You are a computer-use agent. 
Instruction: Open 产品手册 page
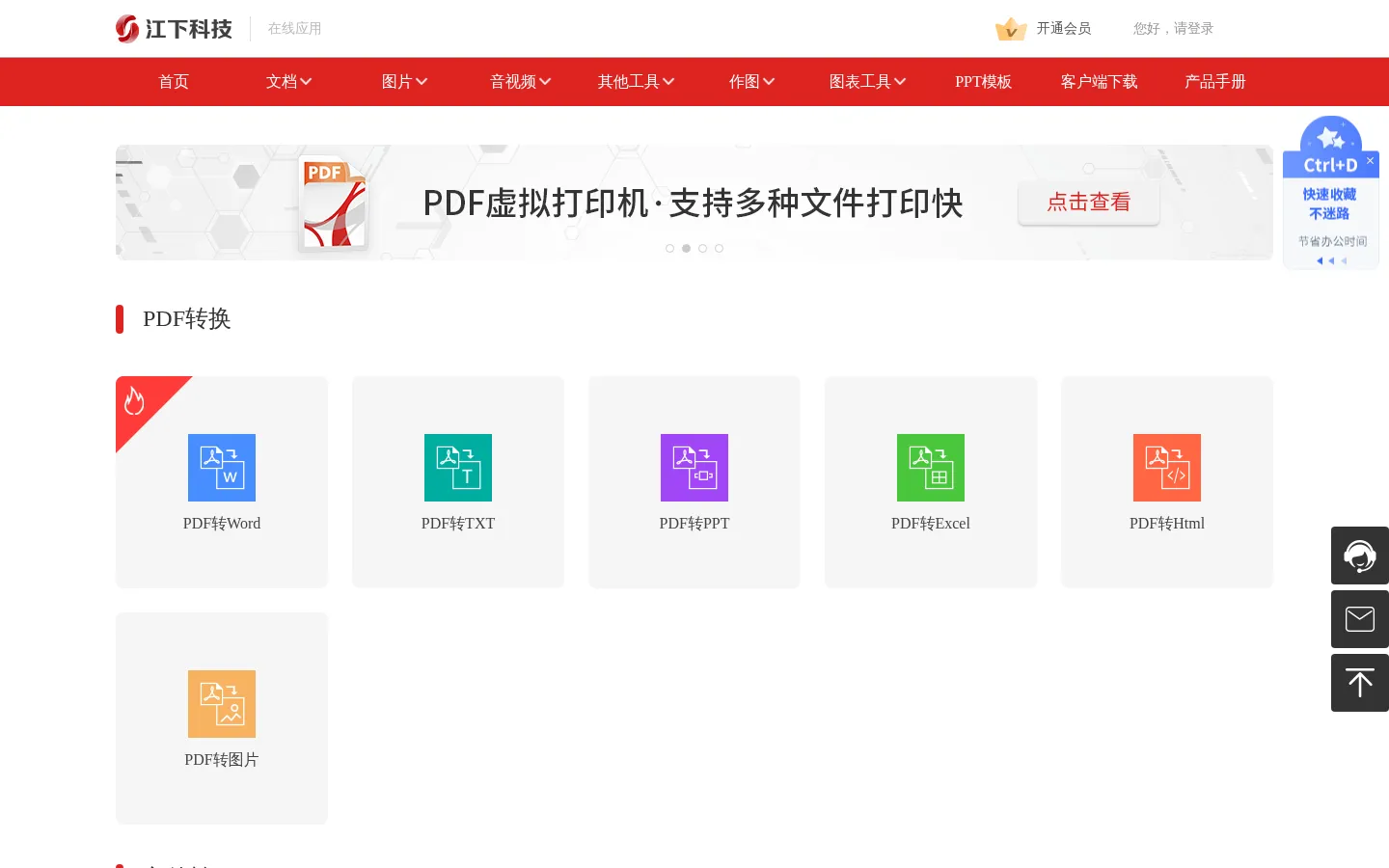point(1215,82)
